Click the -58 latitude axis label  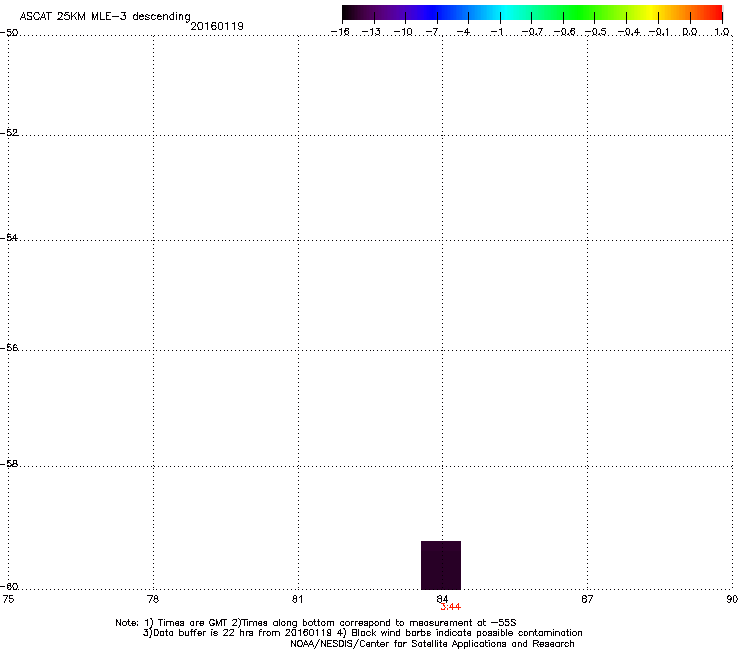[9, 464]
